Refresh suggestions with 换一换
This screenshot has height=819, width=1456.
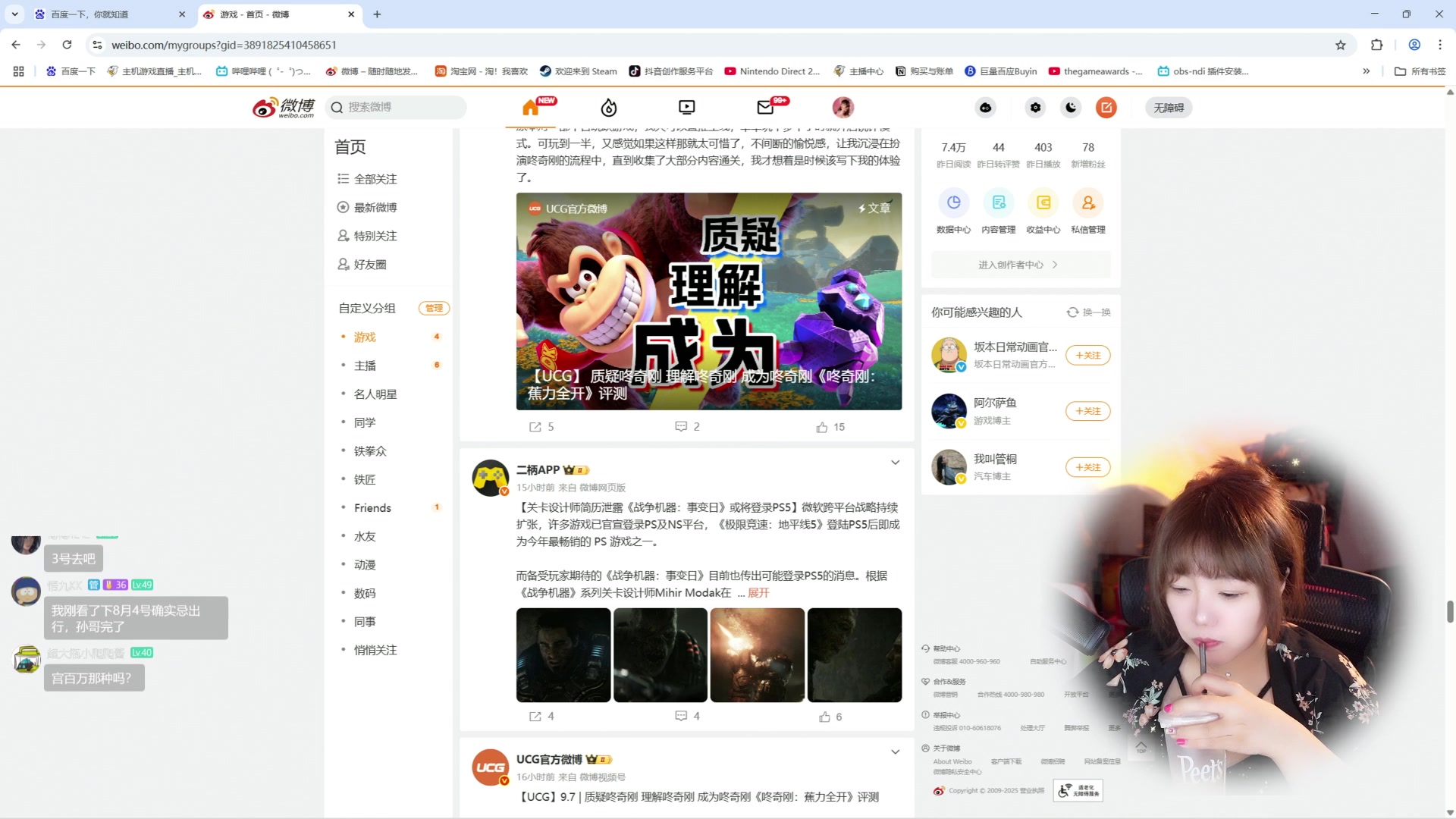click(1088, 312)
